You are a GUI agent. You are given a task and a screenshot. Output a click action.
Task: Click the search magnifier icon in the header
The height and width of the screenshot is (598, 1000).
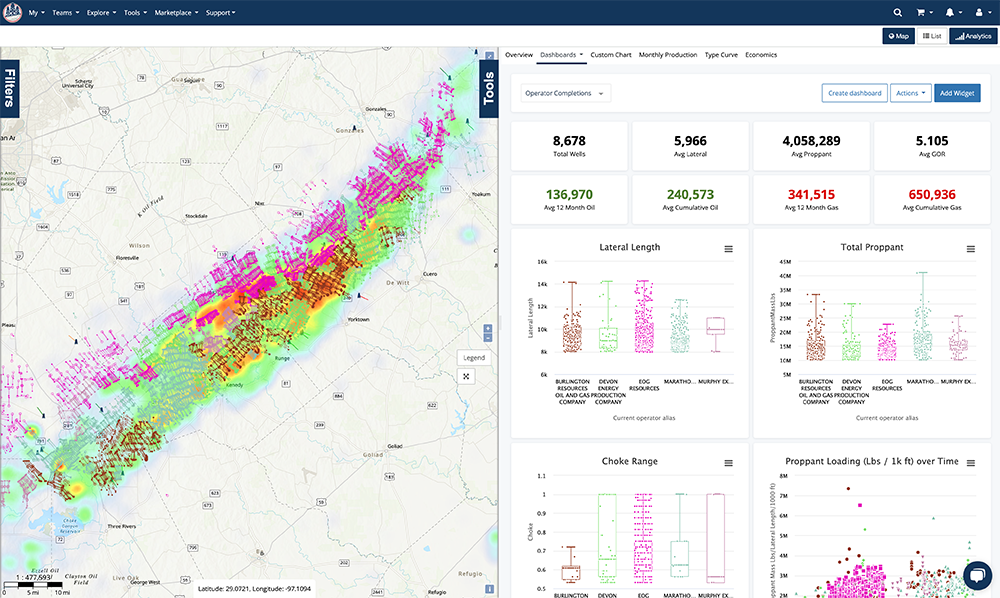point(897,12)
